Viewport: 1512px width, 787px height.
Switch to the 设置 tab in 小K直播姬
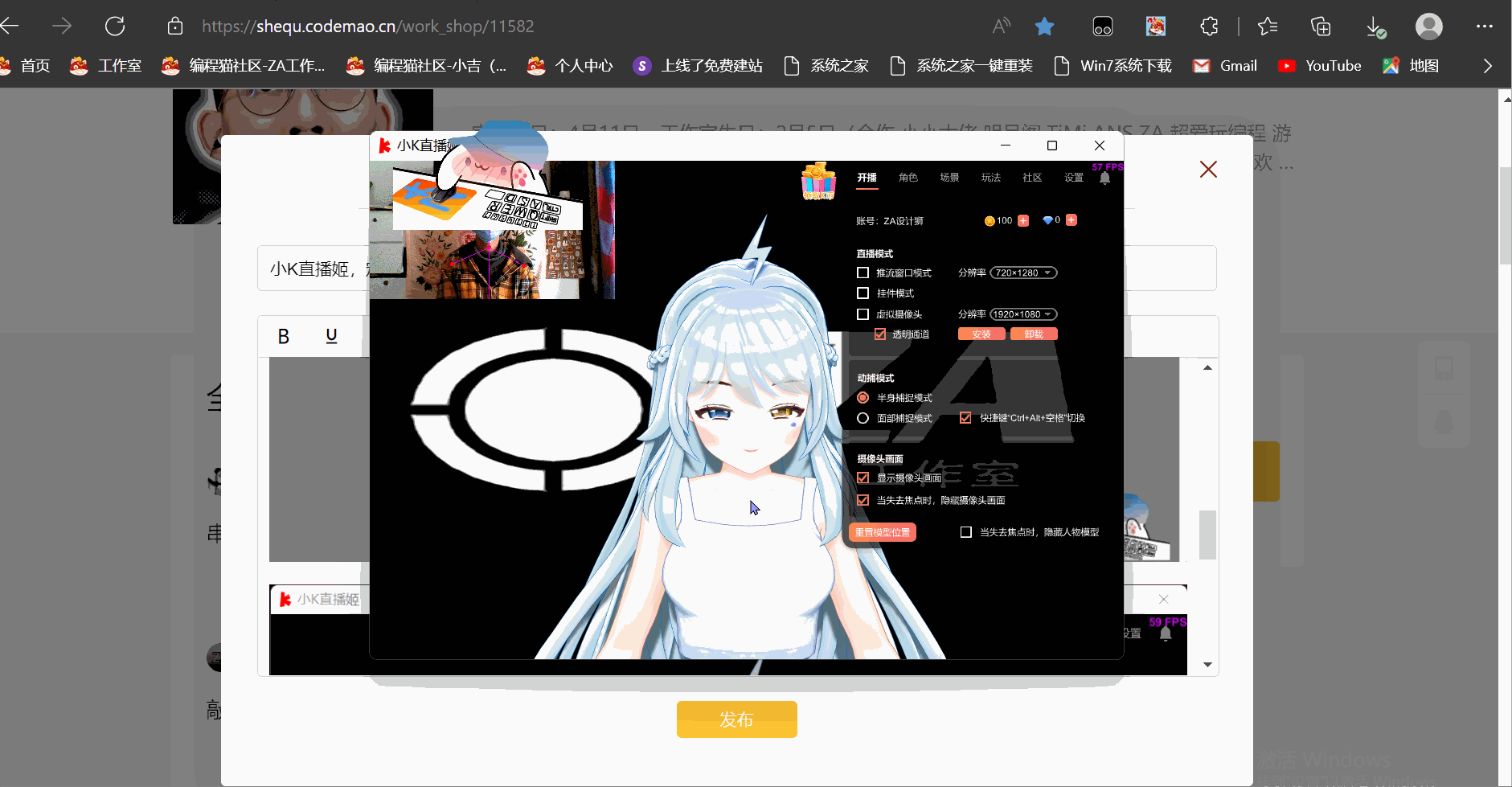(x=1074, y=178)
